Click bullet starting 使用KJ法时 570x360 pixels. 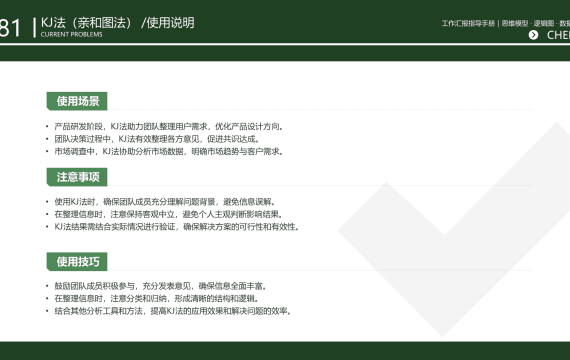tap(165, 202)
